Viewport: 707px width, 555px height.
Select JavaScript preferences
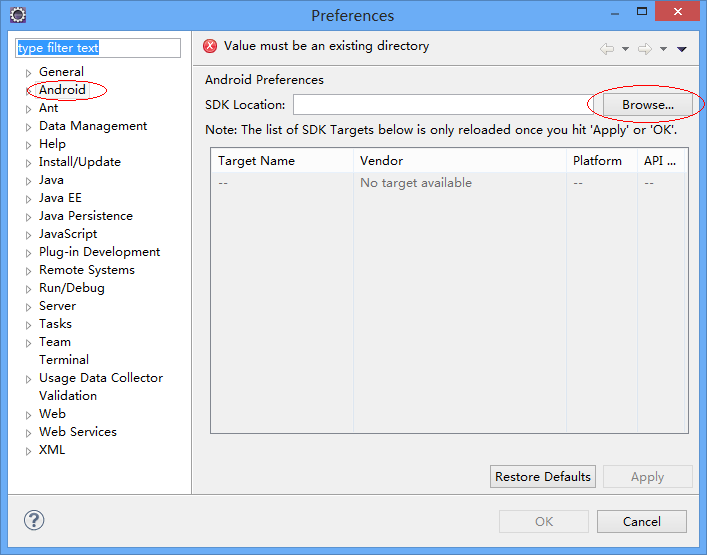point(68,234)
